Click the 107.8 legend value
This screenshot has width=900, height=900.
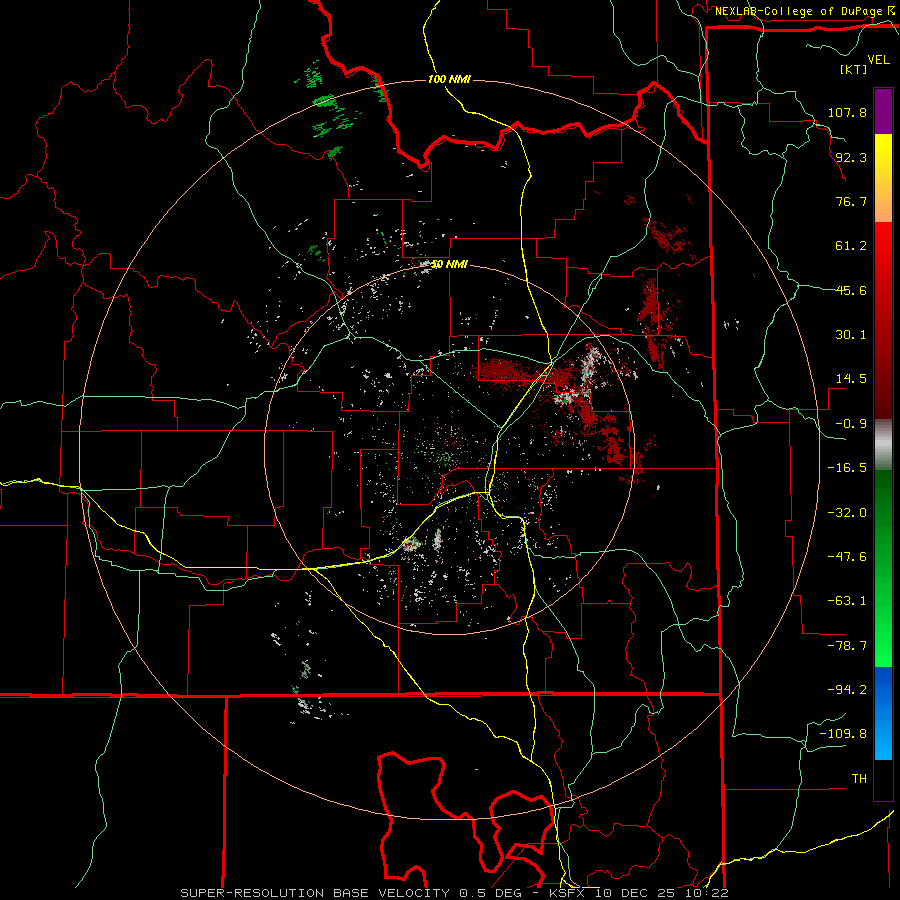(x=847, y=112)
